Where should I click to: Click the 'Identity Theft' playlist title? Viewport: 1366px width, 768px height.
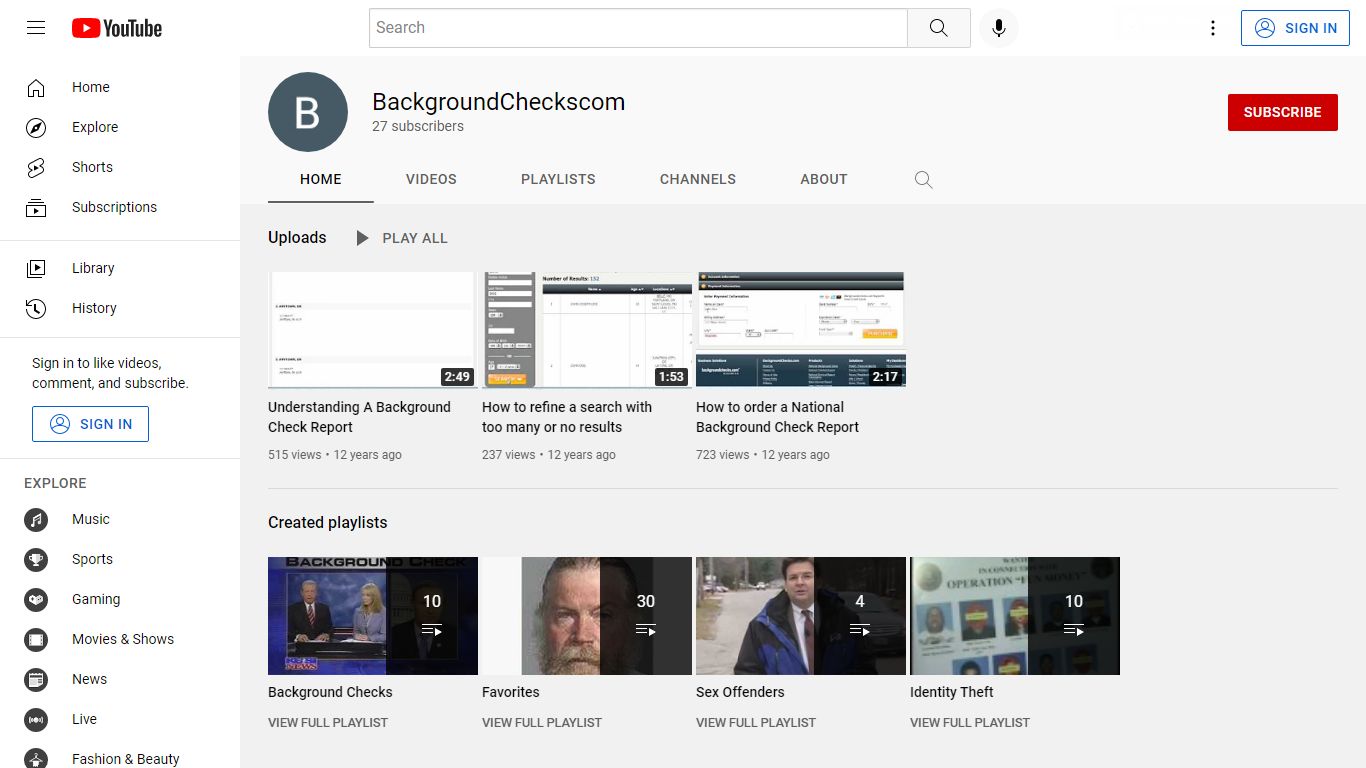tap(952, 692)
